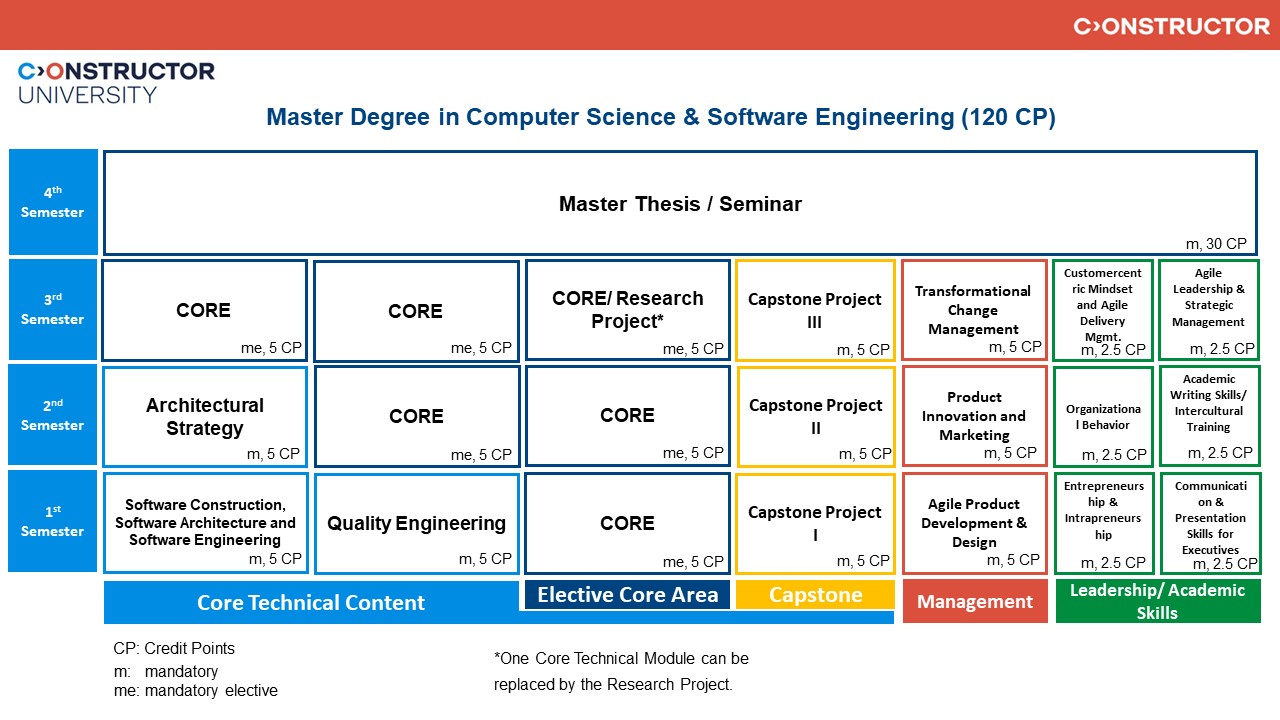Select the 'me: mandatory elective' legend text
The width and height of the screenshot is (1280, 720).
tap(196, 690)
